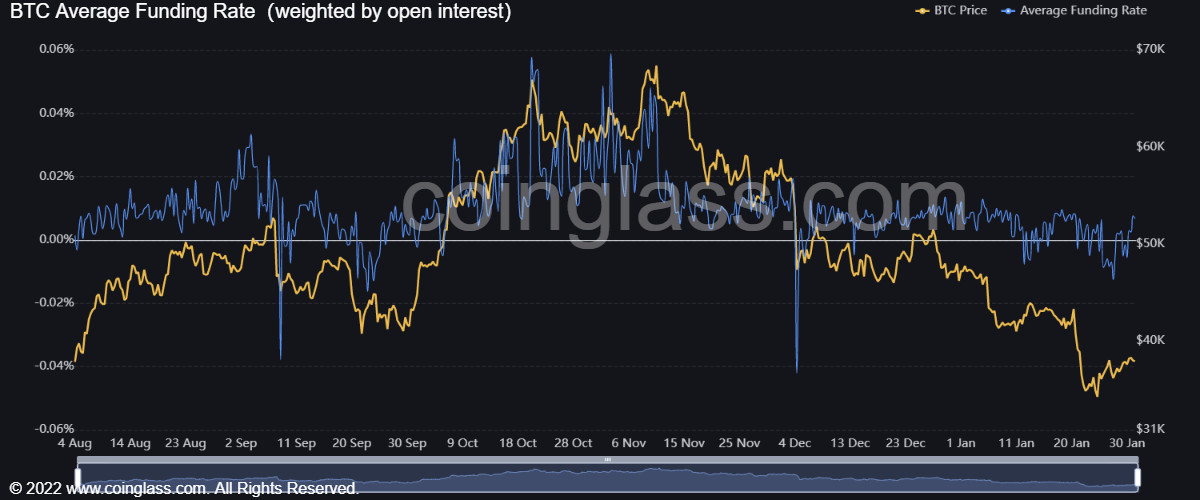Viewport: 1200px width, 500px height.
Task: Click the BTC Average Funding Rate chart title
Action: pyautogui.click(x=260, y=12)
